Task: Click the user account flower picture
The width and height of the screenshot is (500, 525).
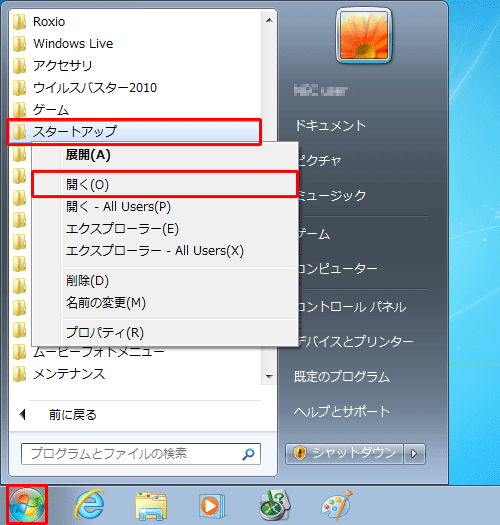Action: [x=364, y=35]
